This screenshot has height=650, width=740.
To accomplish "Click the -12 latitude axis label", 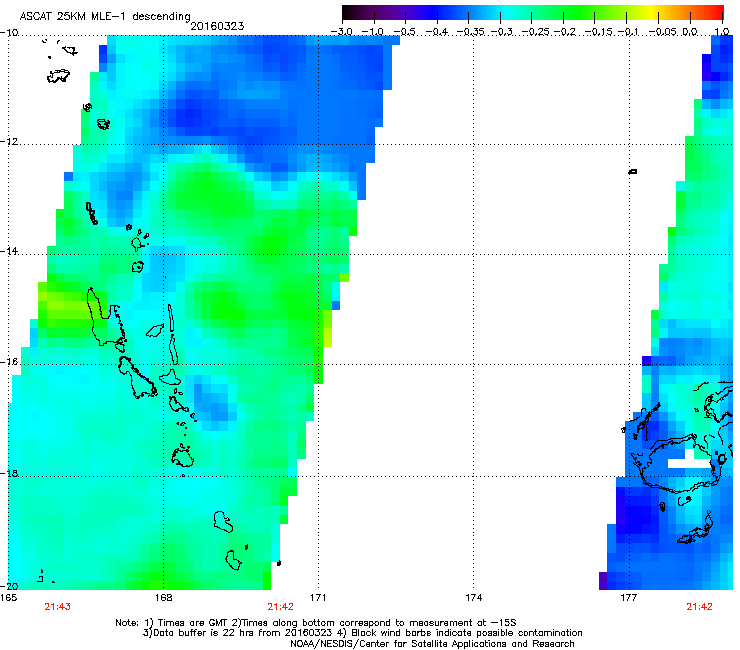I will [9, 142].
